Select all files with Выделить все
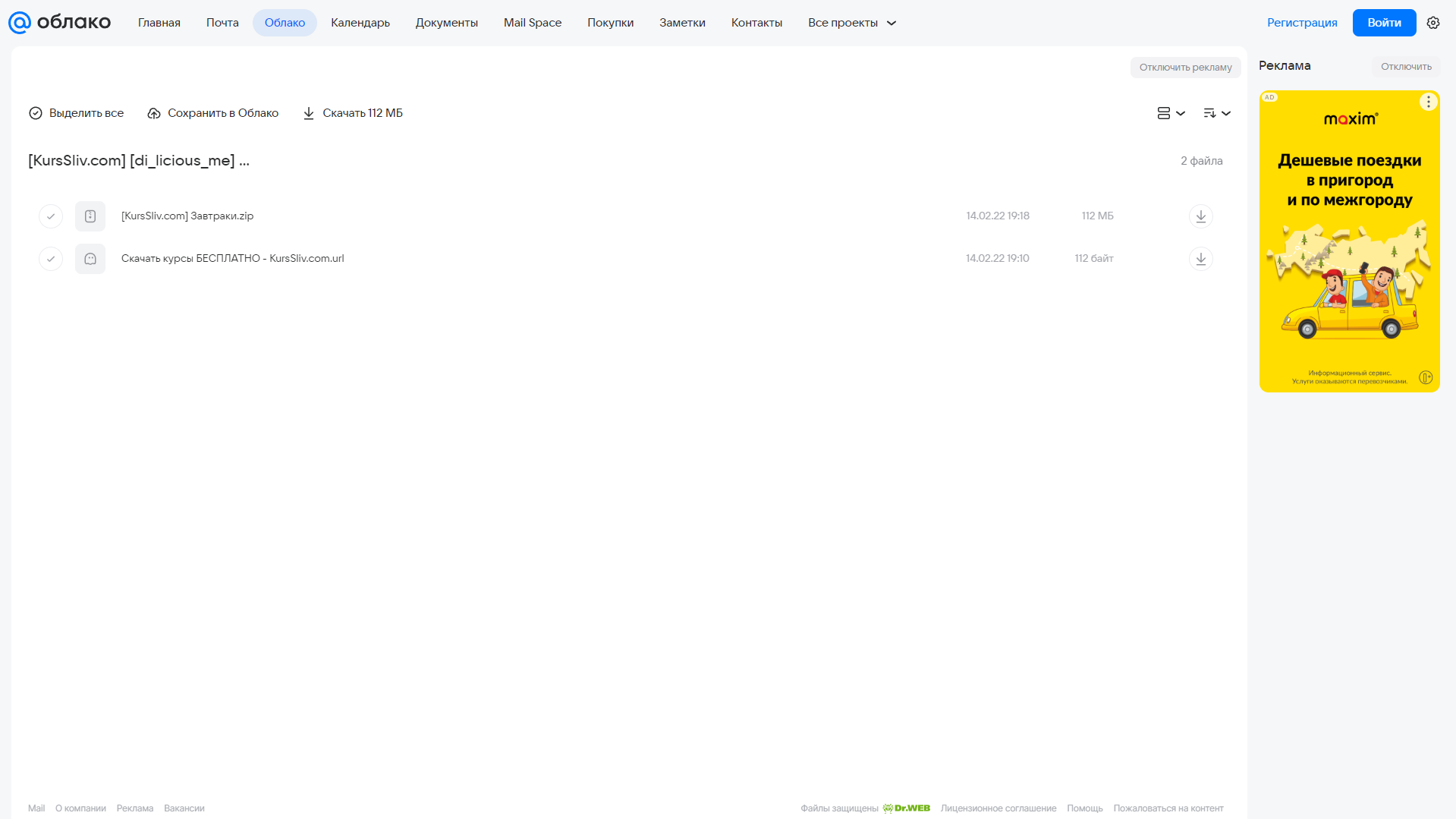The width and height of the screenshot is (1456, 819). 76,113
